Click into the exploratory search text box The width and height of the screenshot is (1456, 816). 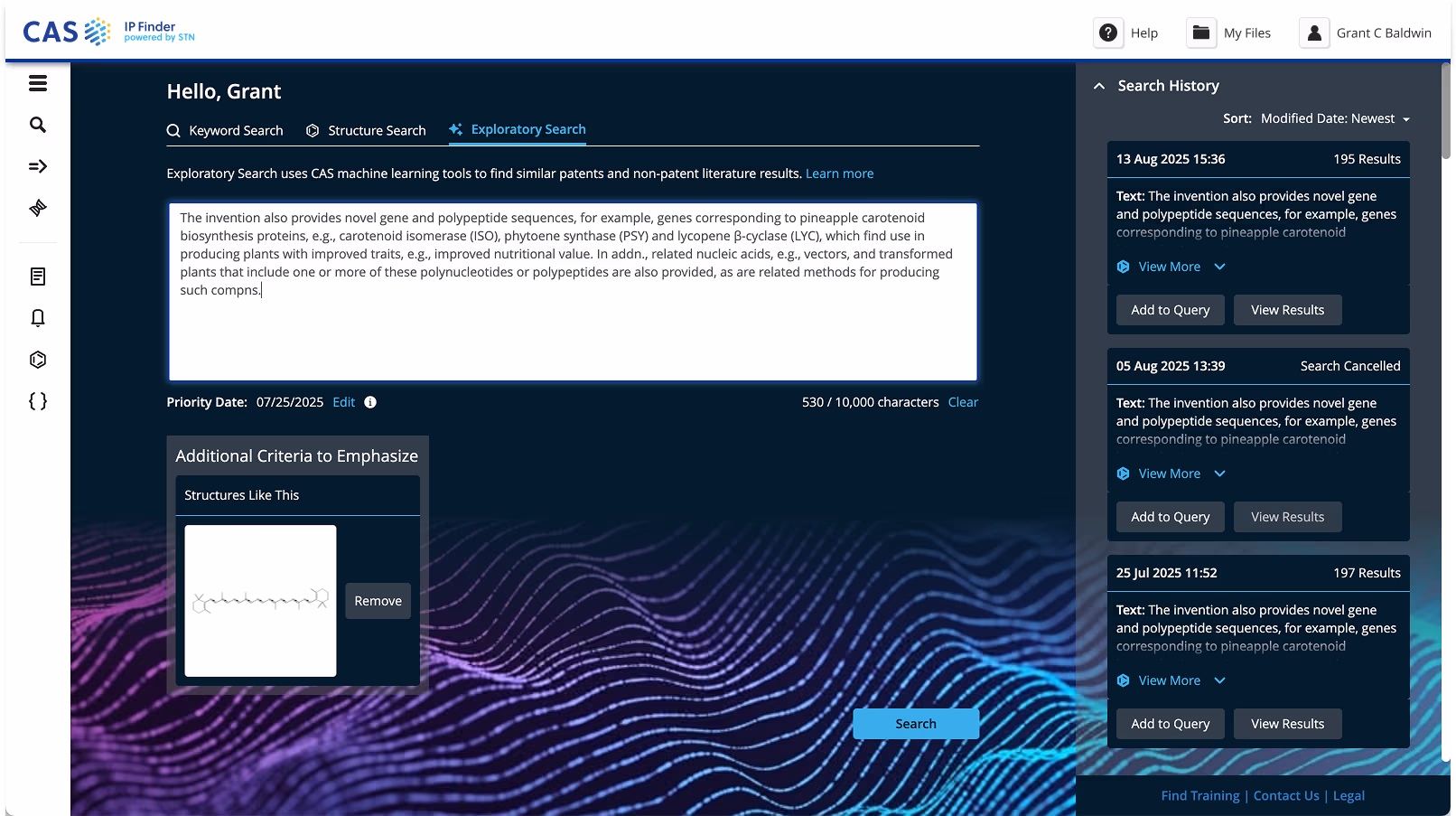pyautogui.click(x=573, y=292)
